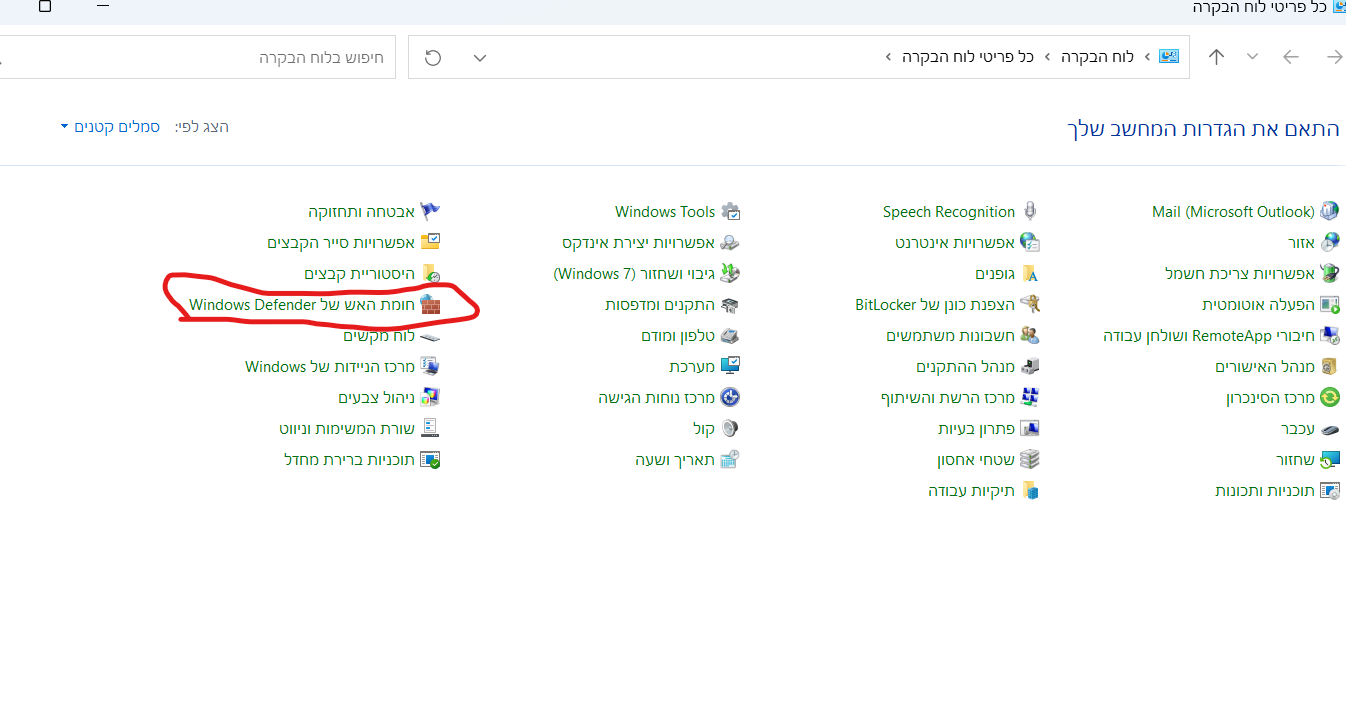The height and width of the screenshot is (726, 1346).
Task: Open Mail (Microsoft Outlook) icon
Action: click(1329, 211)
